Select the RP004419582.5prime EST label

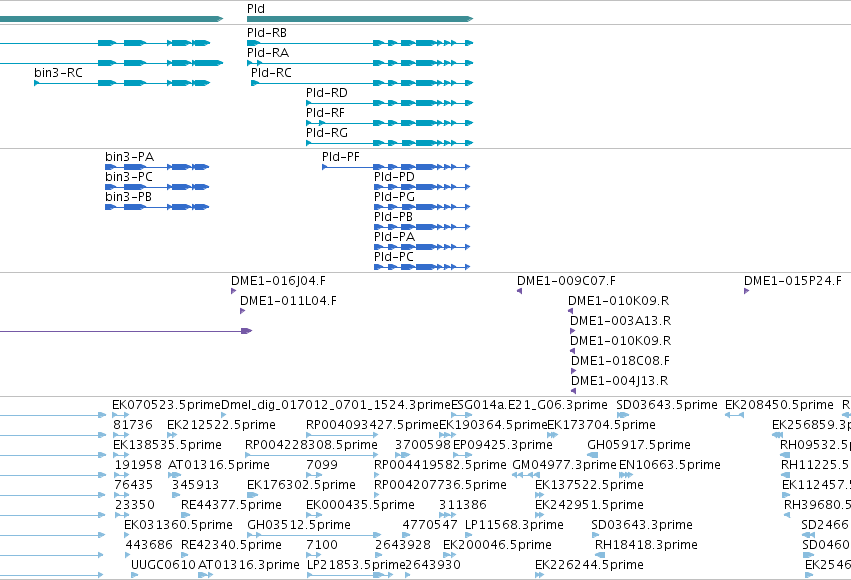(440, 466)
